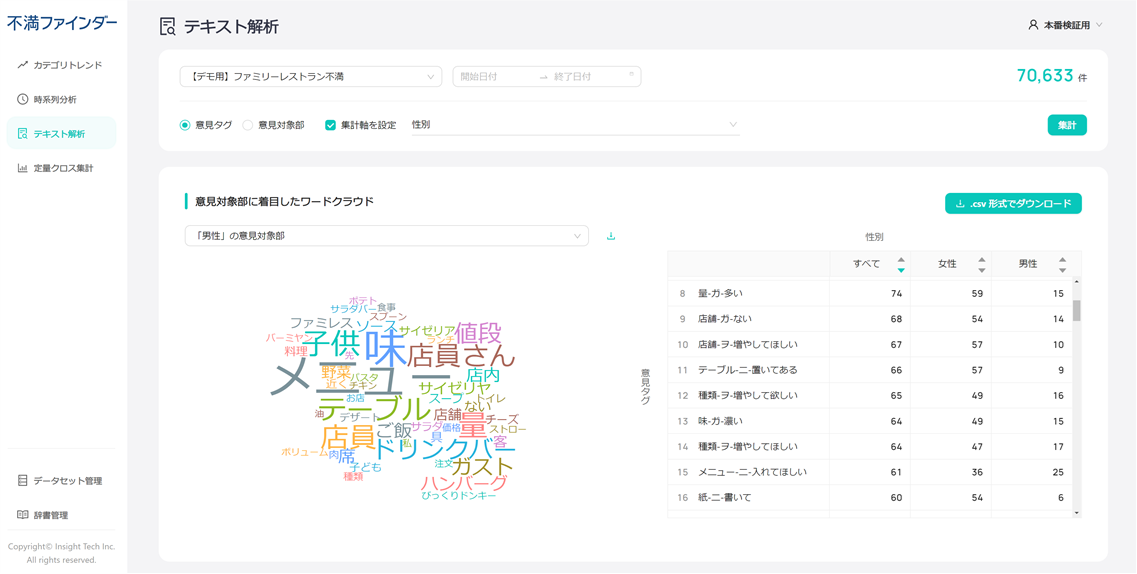Click the 辞書管理 book icon

22,515
